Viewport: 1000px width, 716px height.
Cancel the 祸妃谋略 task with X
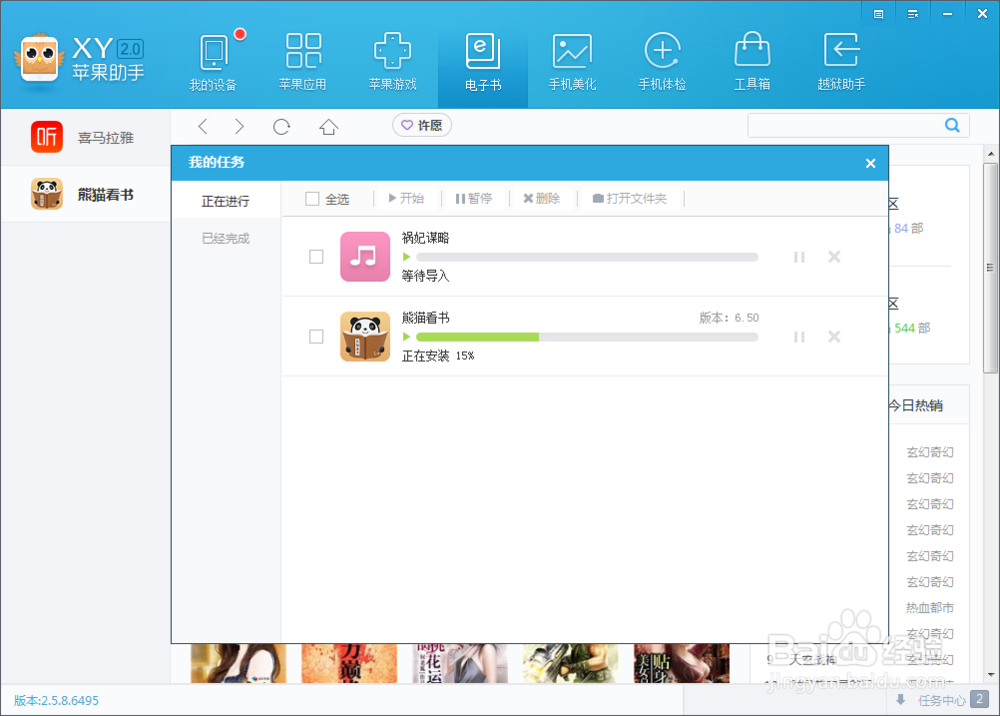[834, 257]
